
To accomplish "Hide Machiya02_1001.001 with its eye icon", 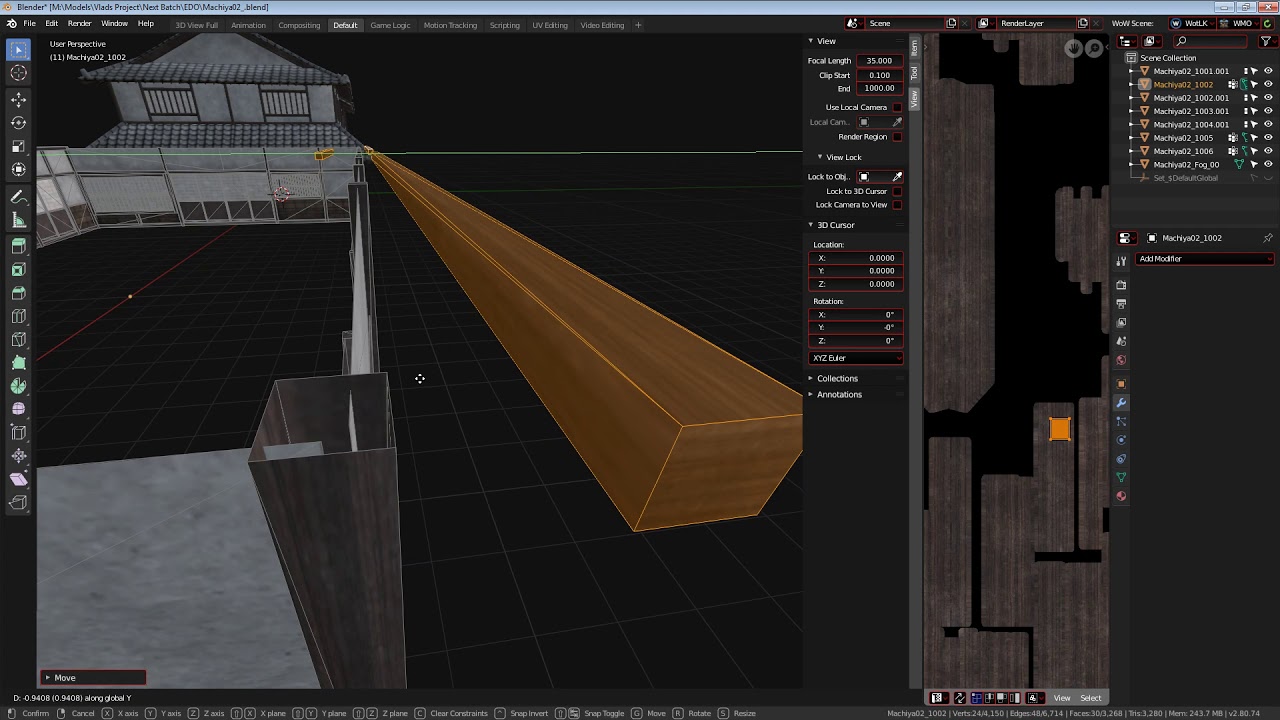I will click(x=1268, y=71).
